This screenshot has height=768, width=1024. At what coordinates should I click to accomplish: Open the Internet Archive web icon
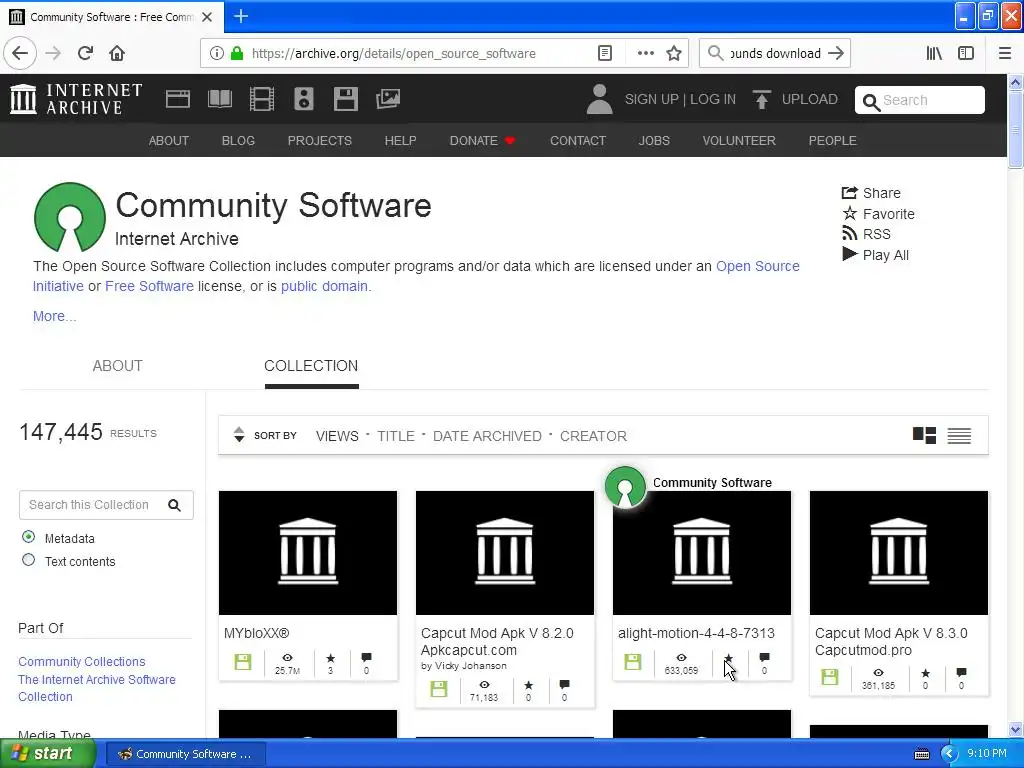pyautogui.click(x=178, y=99)
